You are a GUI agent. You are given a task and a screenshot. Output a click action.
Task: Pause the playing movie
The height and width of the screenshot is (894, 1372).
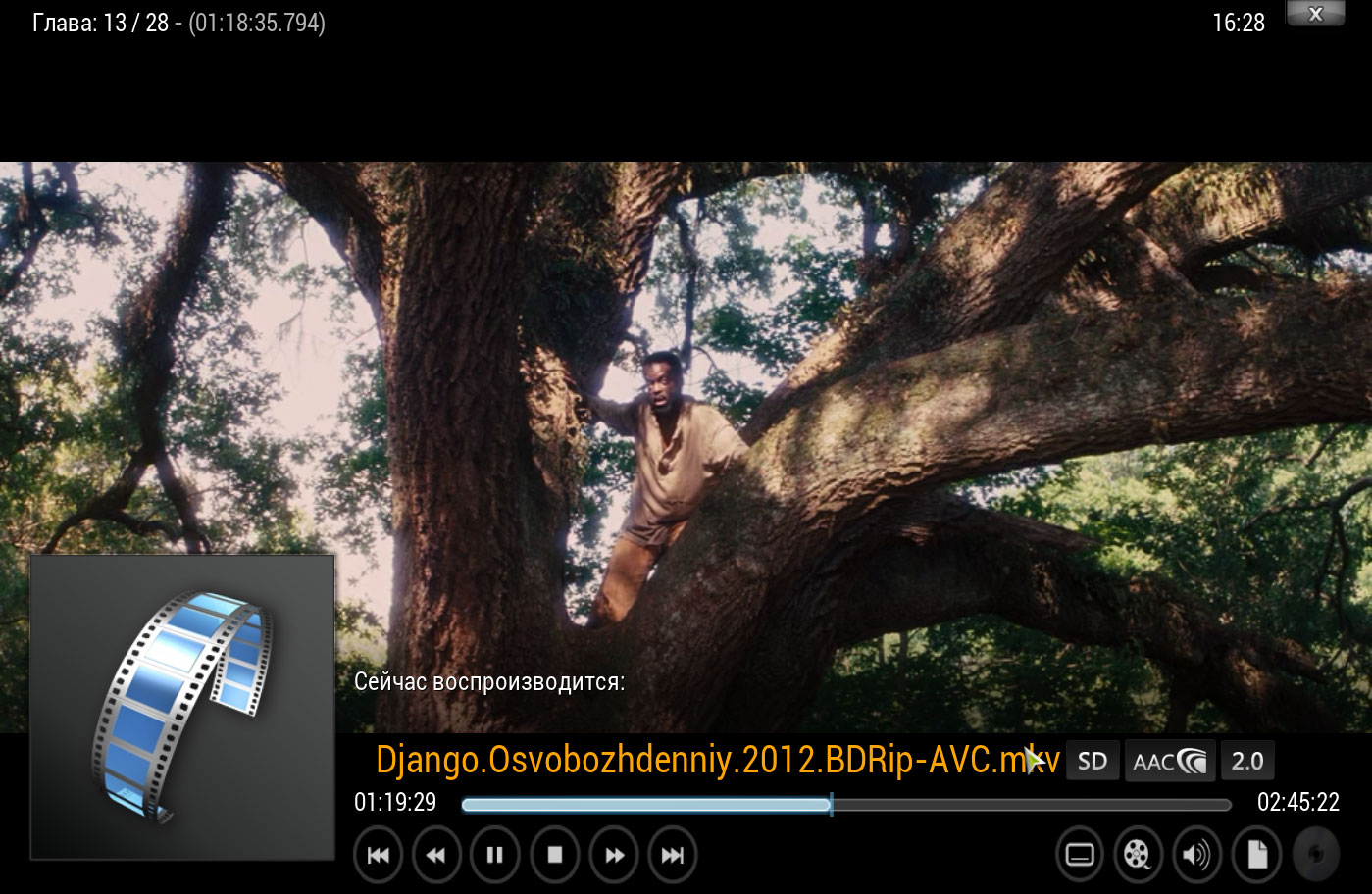495,855
